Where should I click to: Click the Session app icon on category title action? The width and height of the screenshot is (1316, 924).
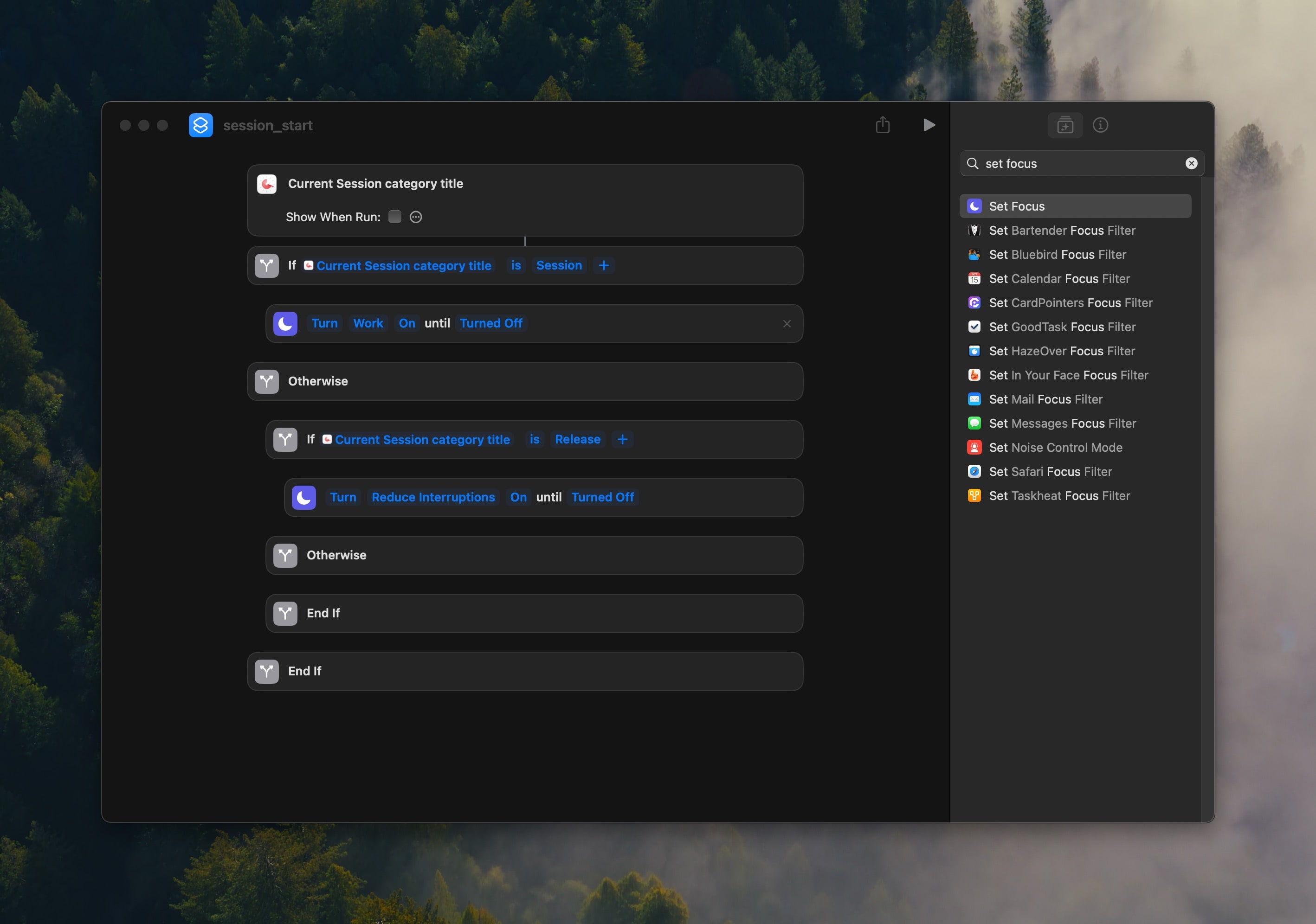(266, 184)
